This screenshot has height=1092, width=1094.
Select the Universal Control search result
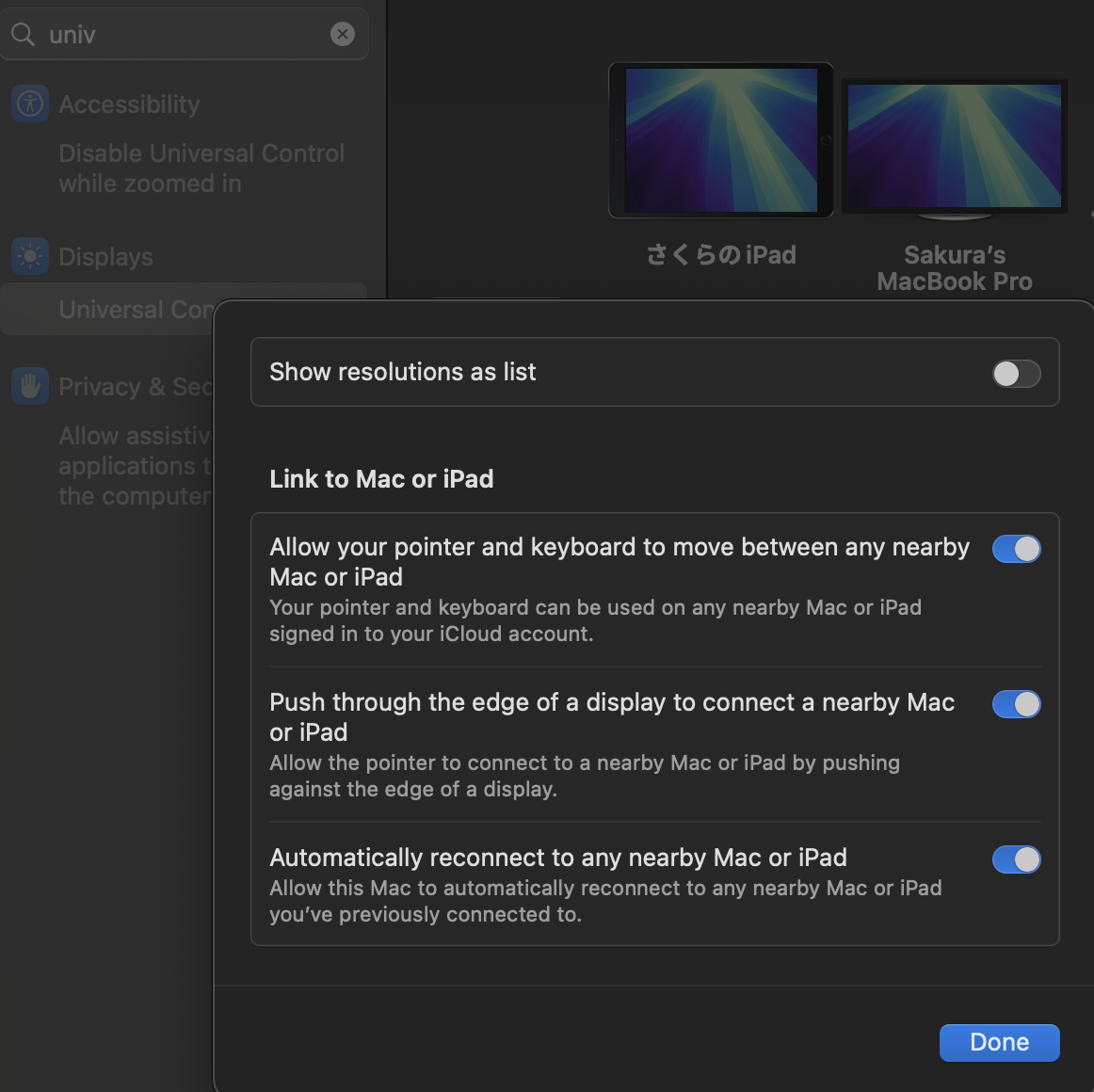pos(132,310)
